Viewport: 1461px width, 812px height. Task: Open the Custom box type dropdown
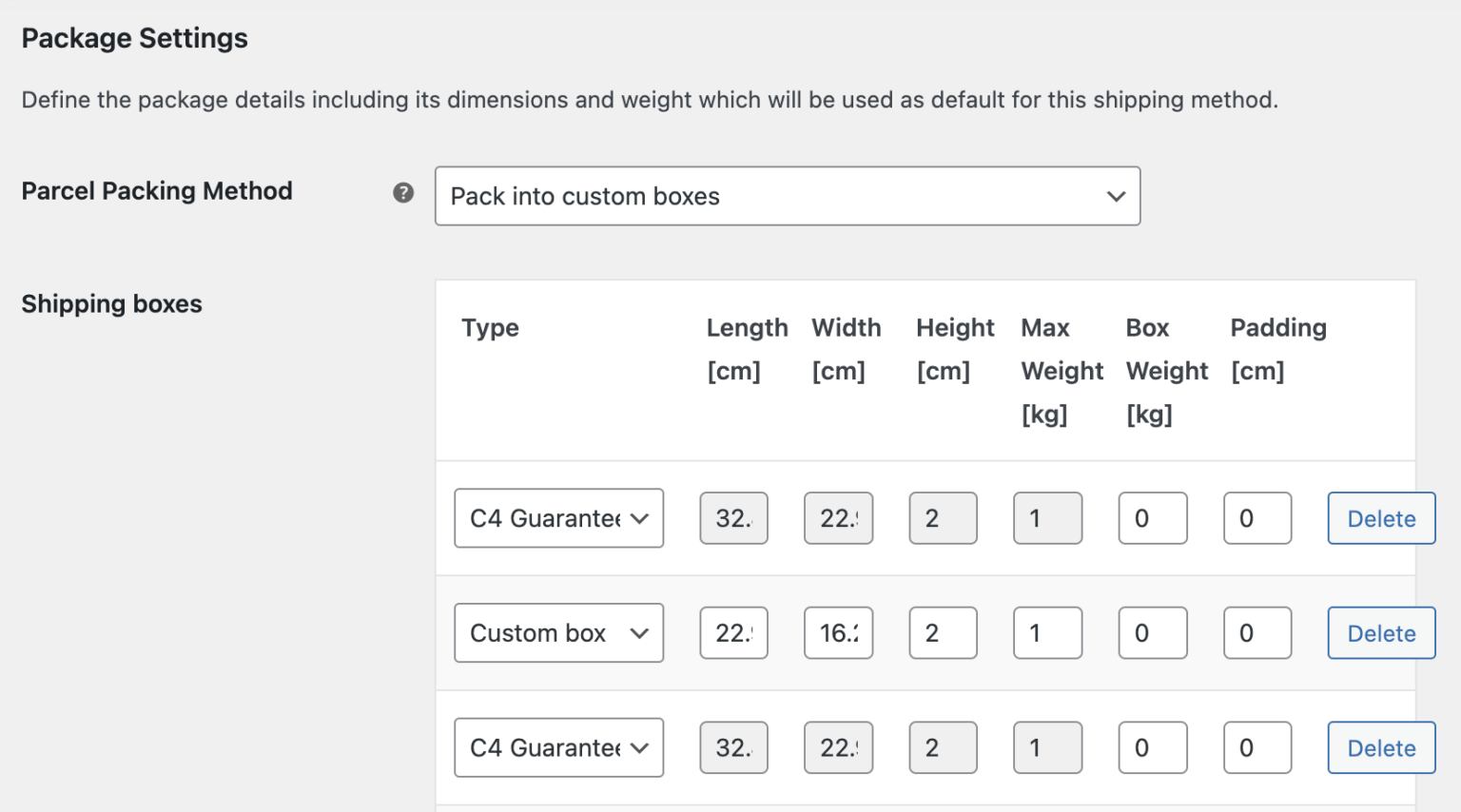point(558,632)
